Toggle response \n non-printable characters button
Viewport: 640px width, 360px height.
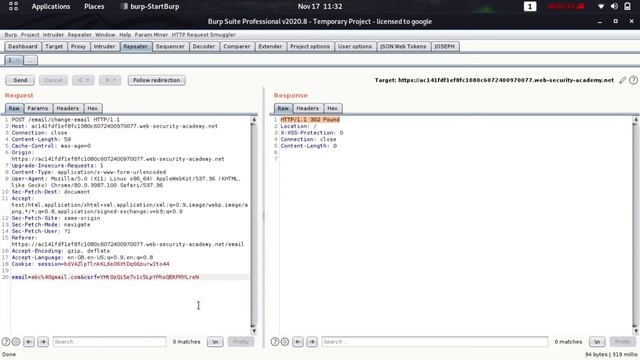tap(597, 342)
